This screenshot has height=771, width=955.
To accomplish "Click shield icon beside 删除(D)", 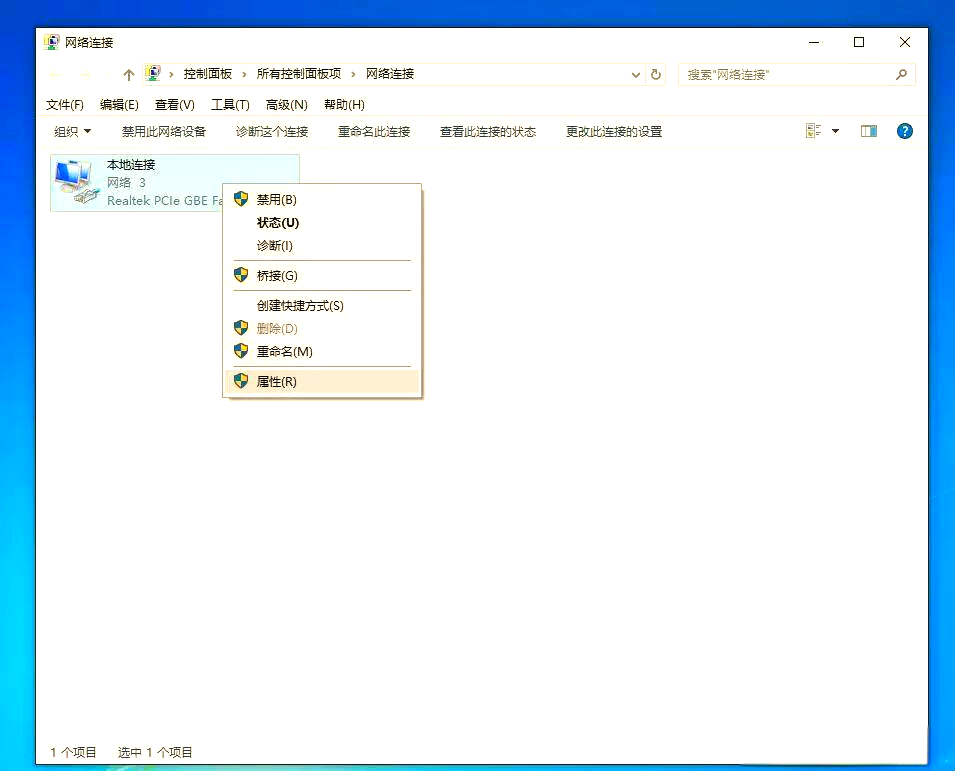I will pyautogui.click(x=241, y=328).
